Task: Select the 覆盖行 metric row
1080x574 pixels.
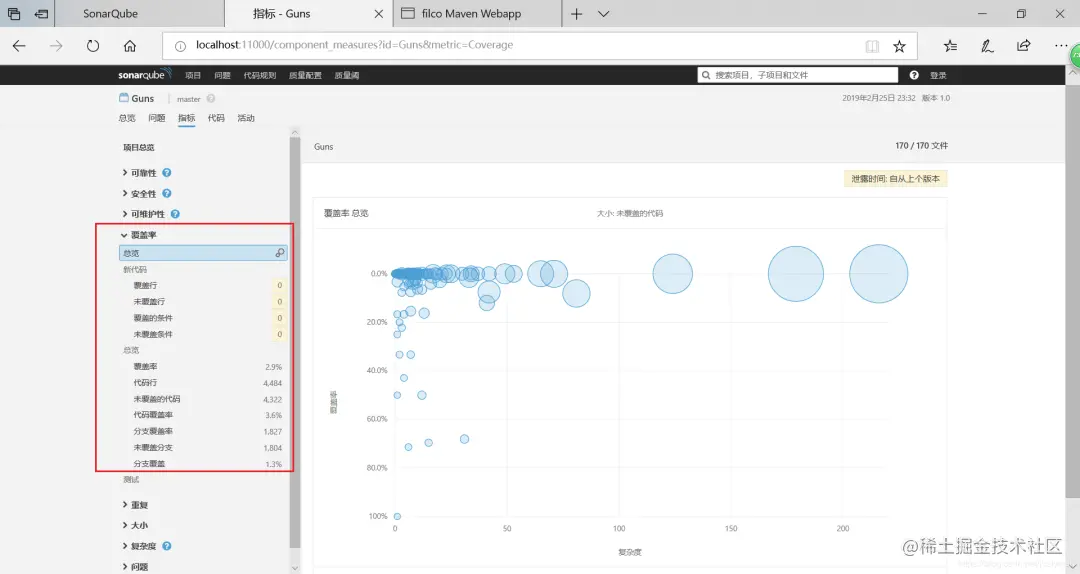Action: (203, 285)
